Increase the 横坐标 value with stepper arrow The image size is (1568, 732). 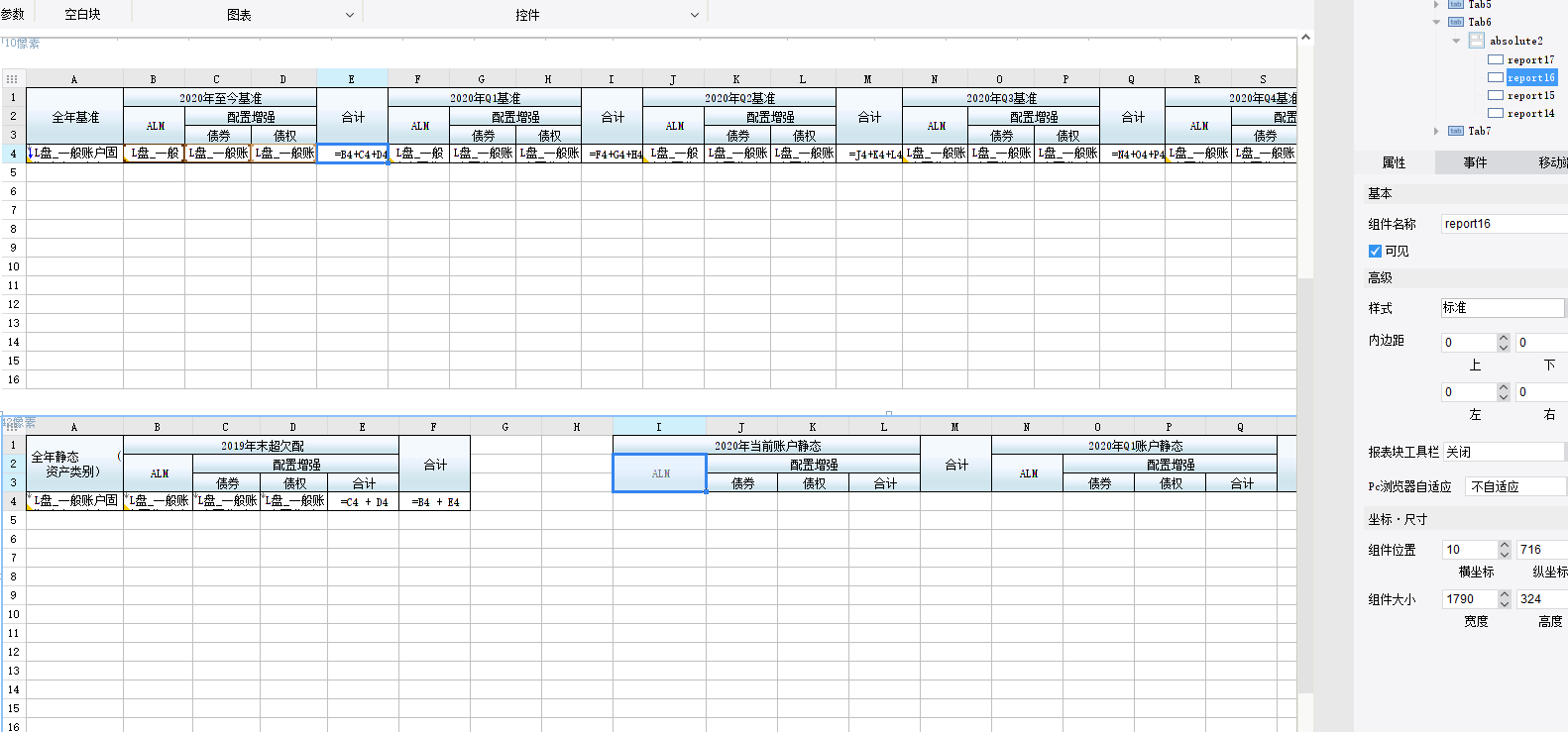tap(1505, 545)
